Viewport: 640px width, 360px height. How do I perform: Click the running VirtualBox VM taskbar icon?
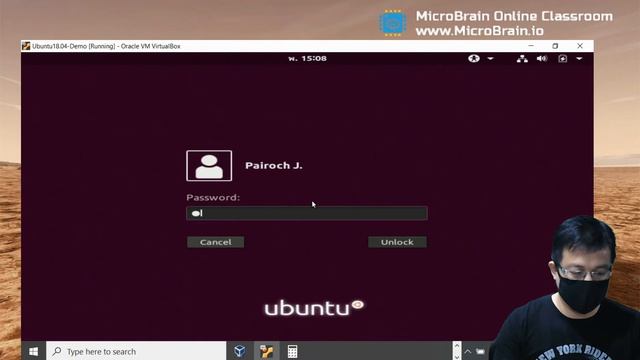pyautogui.click(x=266, y=351)
